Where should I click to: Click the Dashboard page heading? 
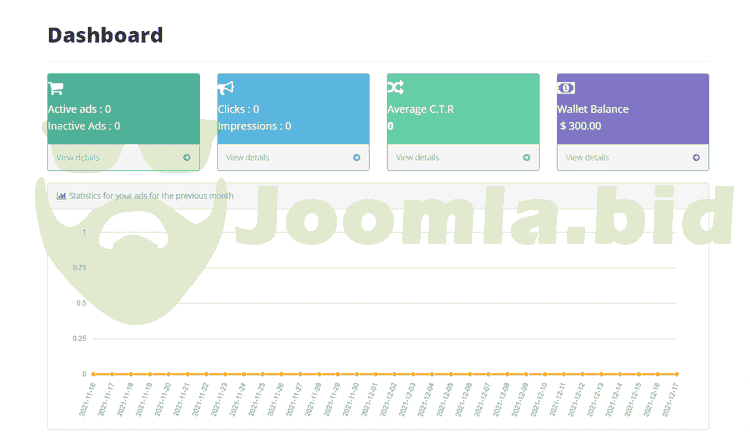[105, 36]
